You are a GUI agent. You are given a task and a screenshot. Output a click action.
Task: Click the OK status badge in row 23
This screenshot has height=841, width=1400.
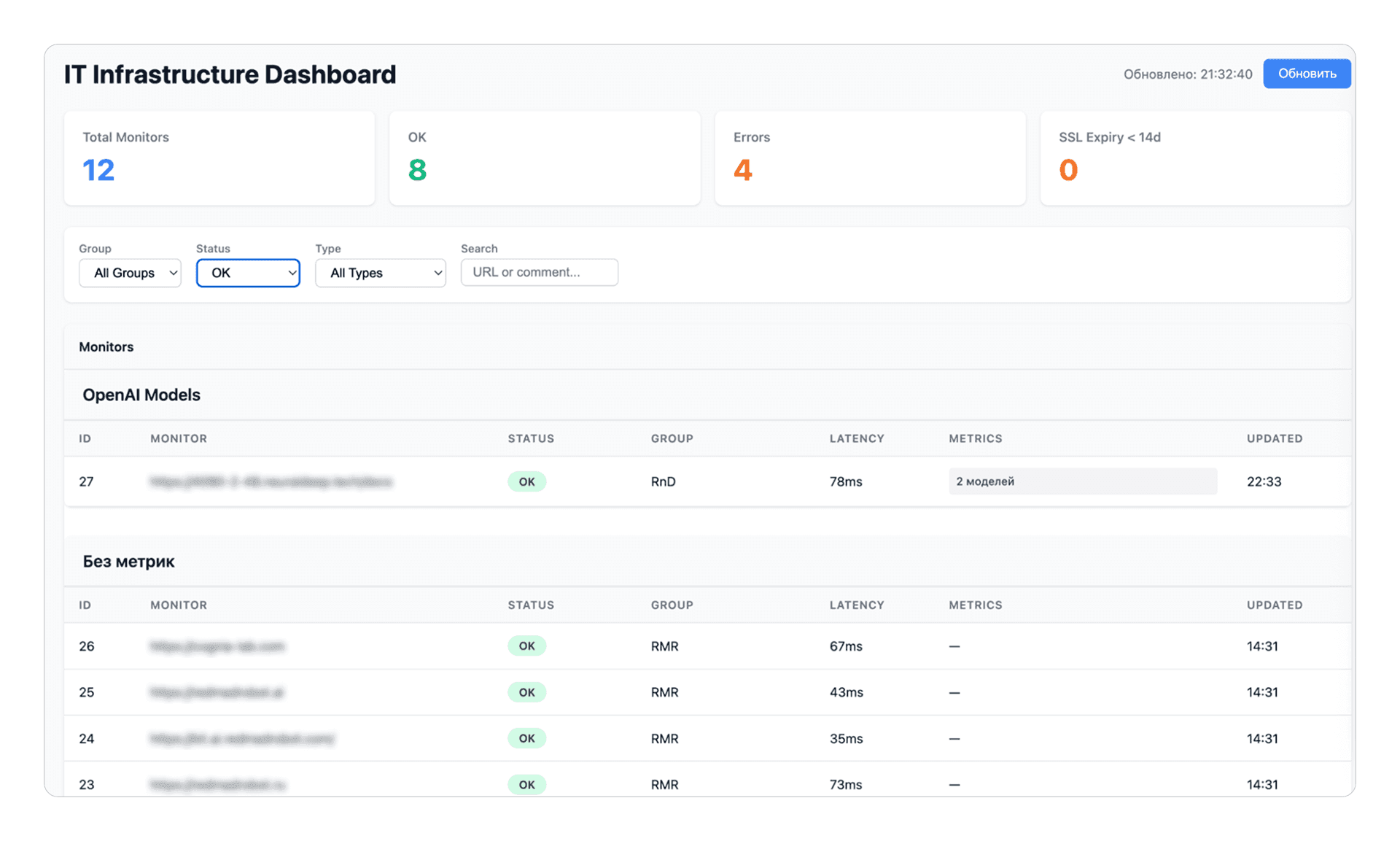526,785
